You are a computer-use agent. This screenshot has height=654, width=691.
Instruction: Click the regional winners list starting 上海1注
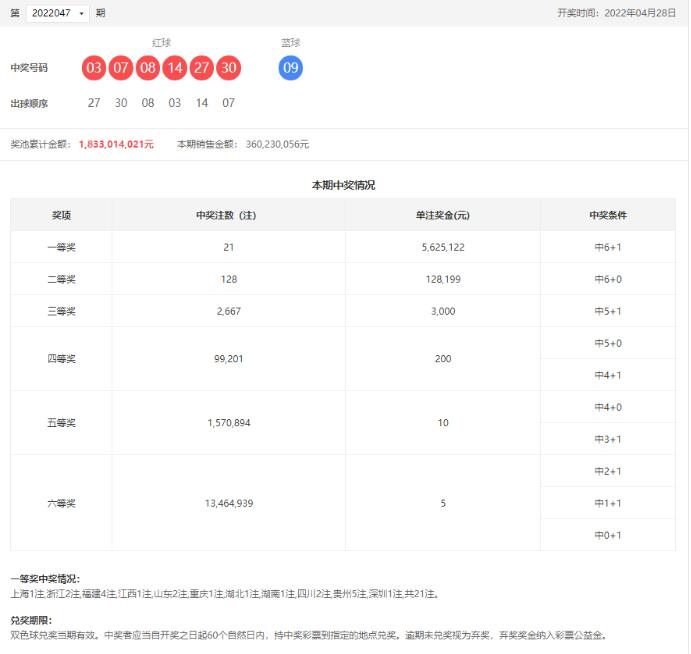(x=225, y=595)
